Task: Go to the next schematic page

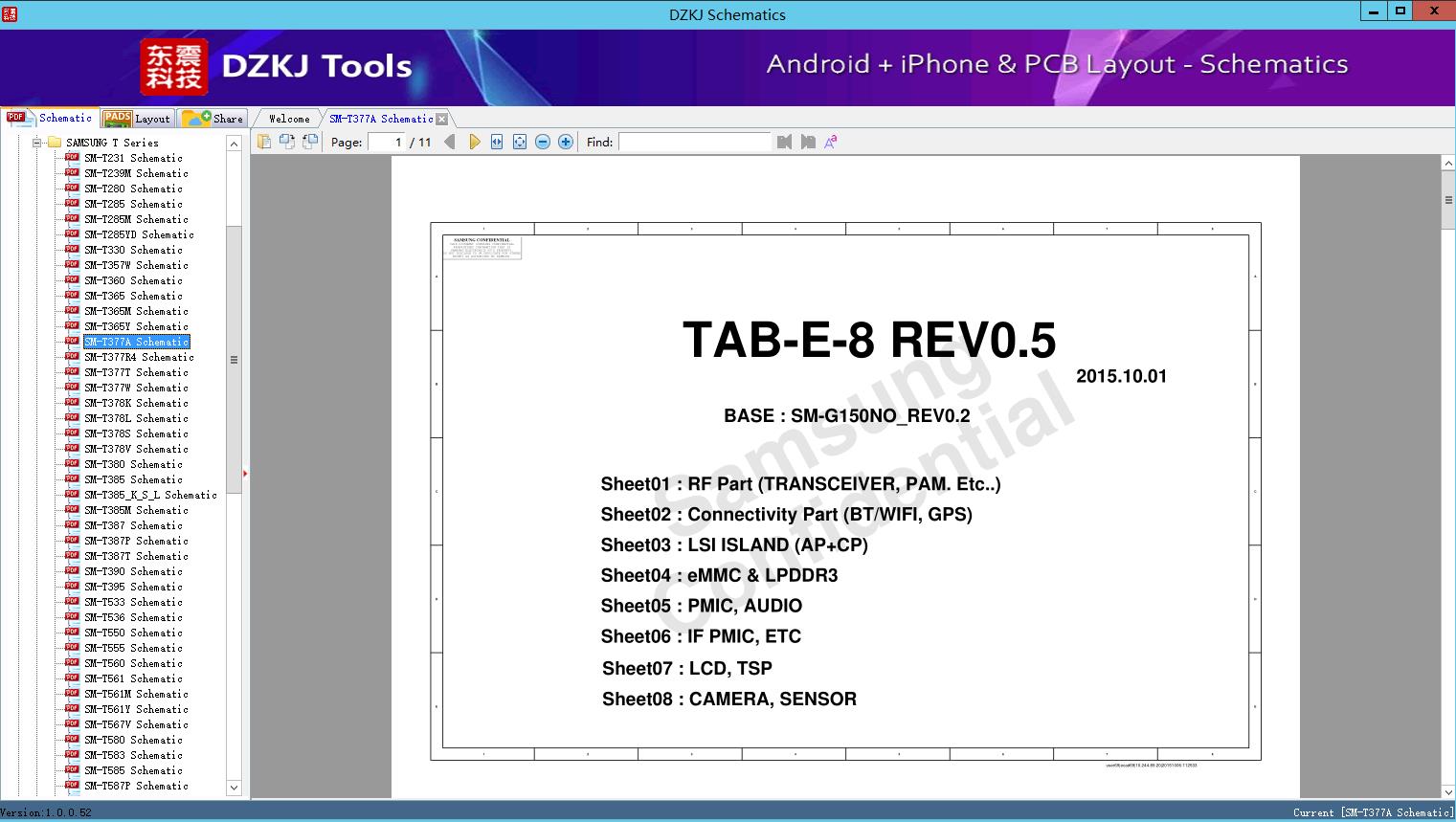Action: 474,142
